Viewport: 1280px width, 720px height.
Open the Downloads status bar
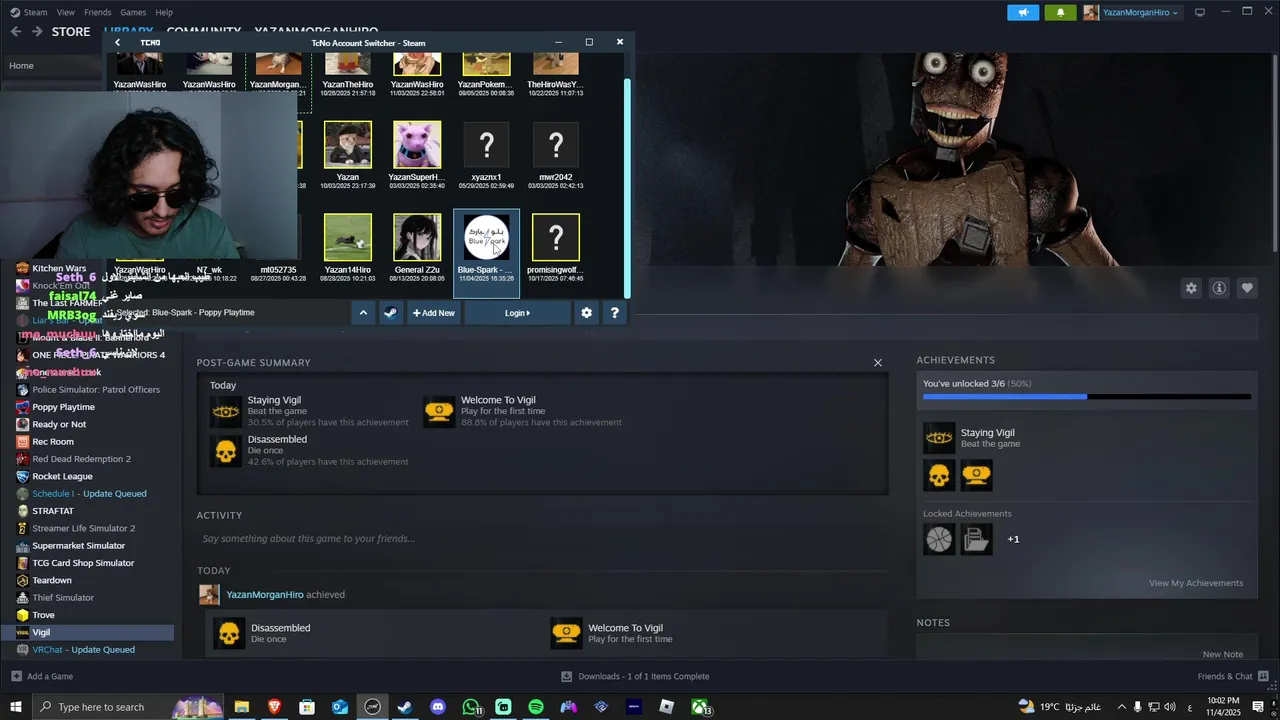pyautogui.click(x=635, y=676)
